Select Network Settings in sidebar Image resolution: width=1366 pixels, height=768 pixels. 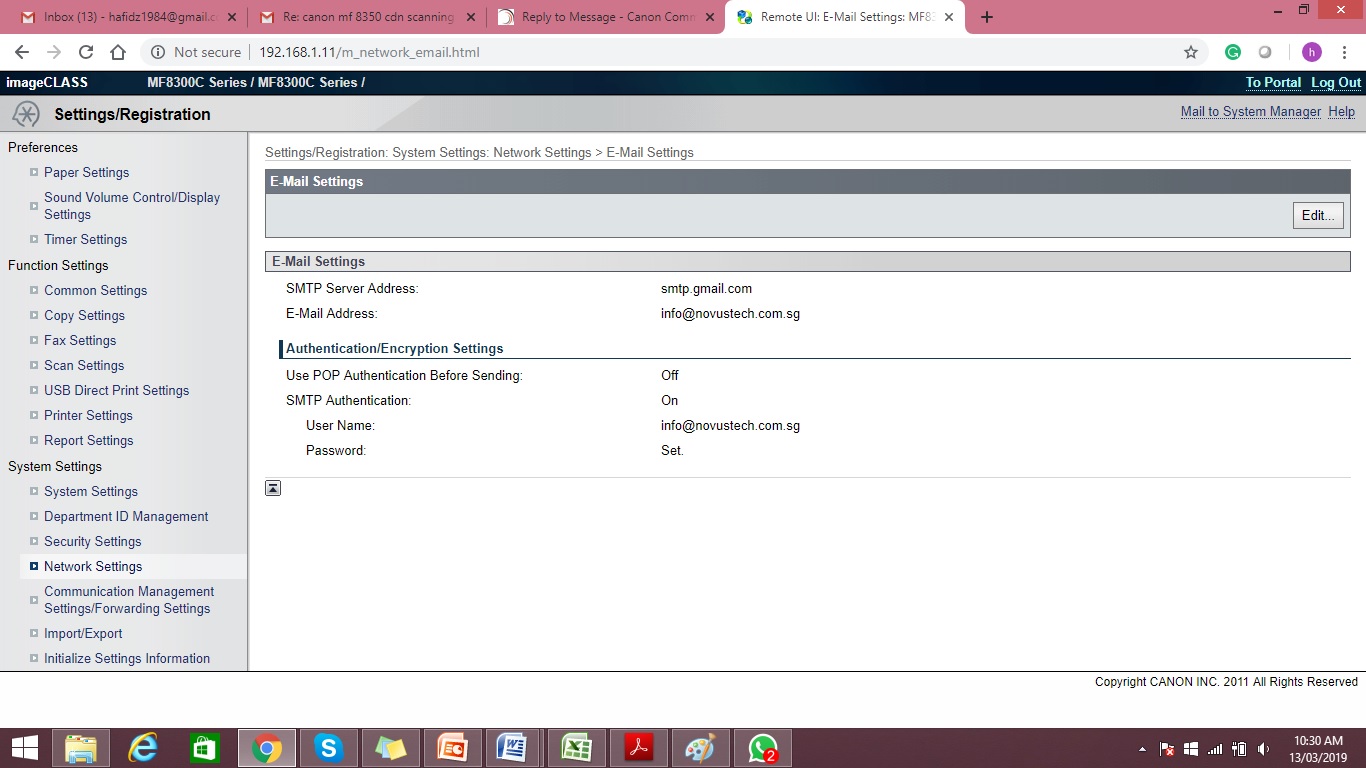pyautogui.click(x=93, y=566)
